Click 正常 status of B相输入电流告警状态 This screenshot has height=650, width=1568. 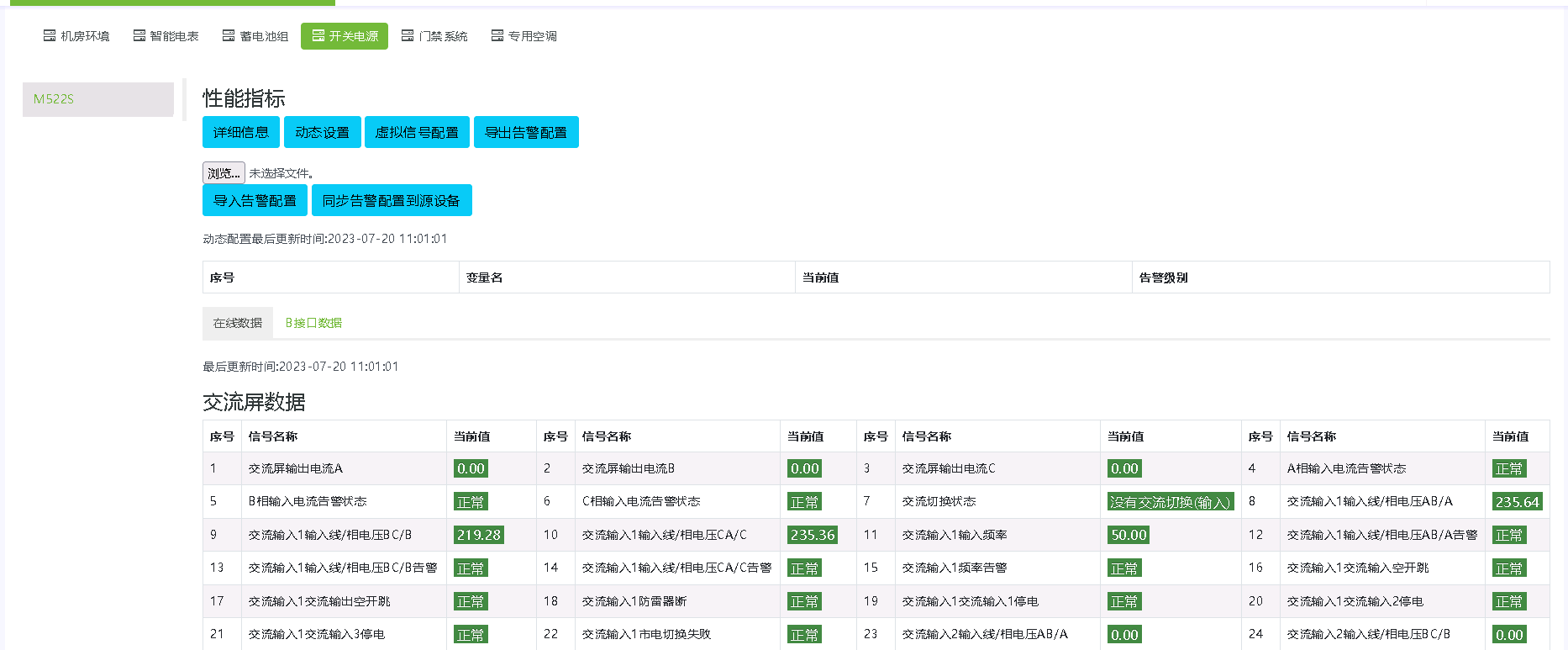pos(471,502)
